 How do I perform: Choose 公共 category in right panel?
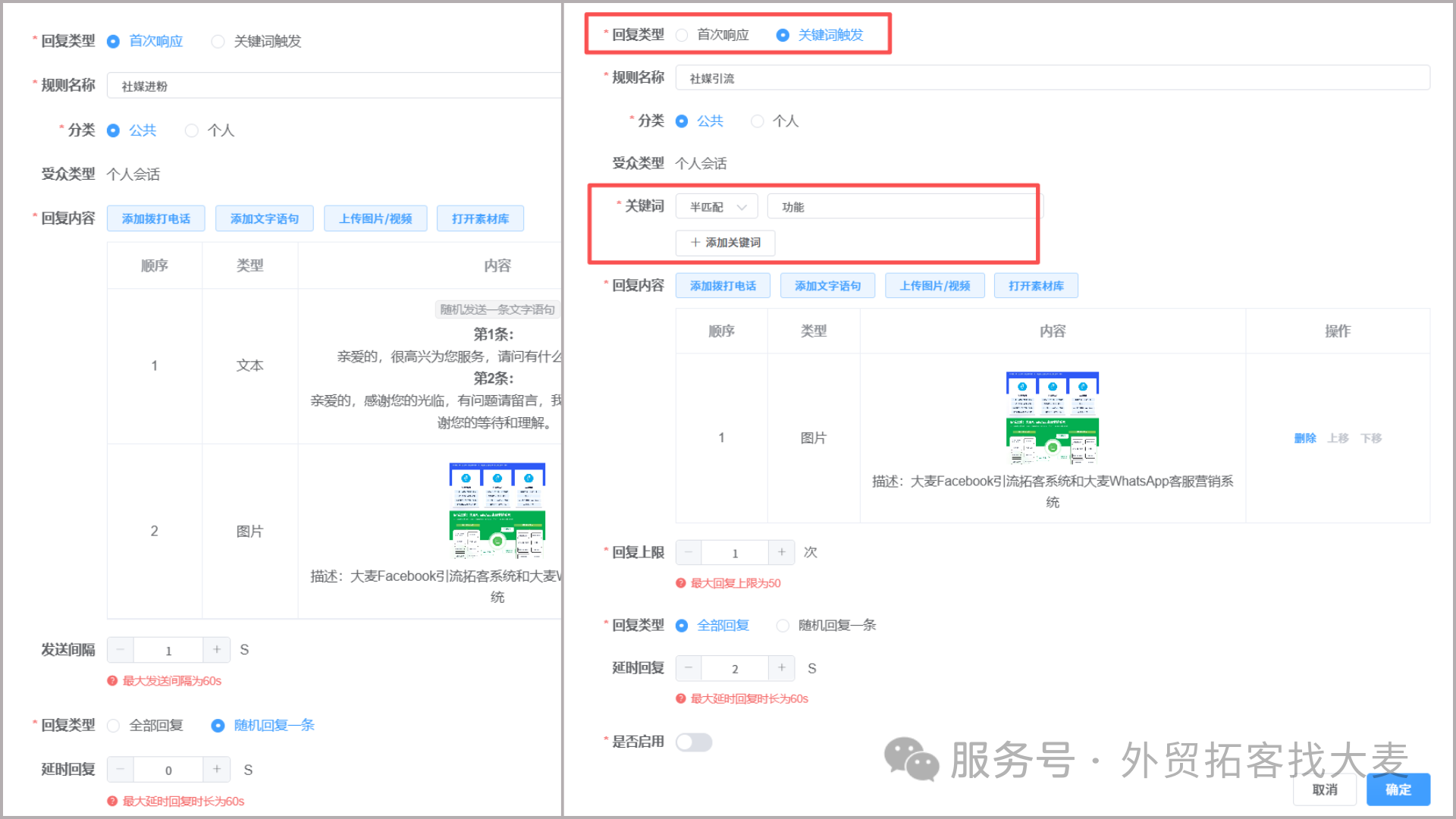[682, 121]
